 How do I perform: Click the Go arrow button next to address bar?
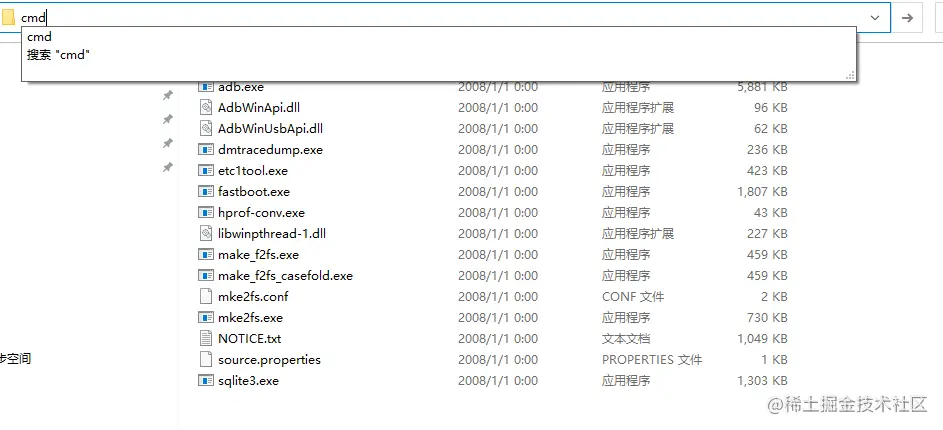908,18
